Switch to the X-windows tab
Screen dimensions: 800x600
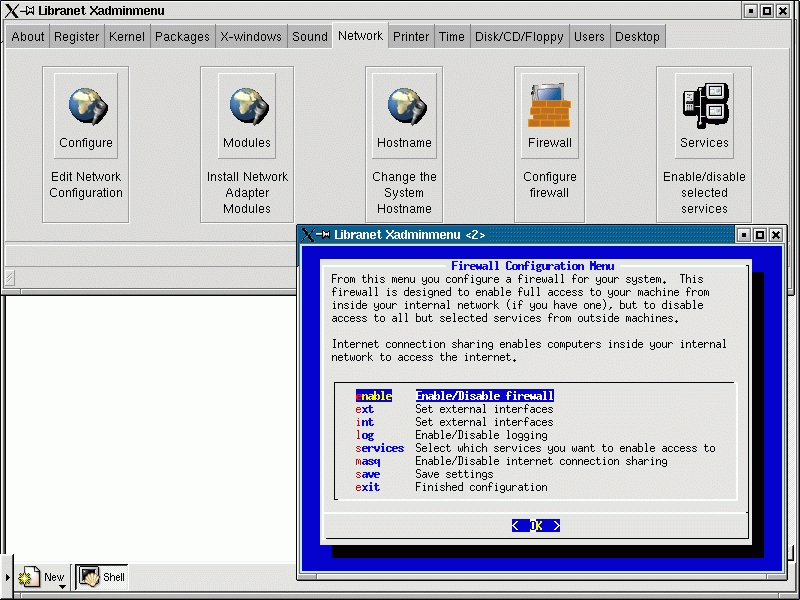[x=251, y=37]
